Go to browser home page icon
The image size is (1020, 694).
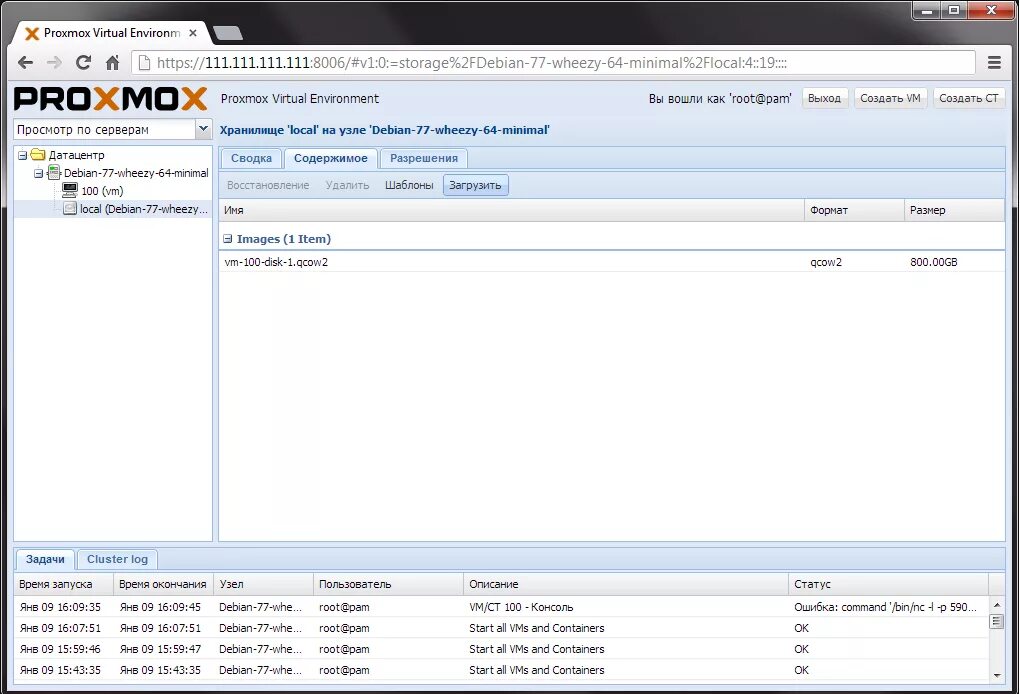(x=113, y=62)
